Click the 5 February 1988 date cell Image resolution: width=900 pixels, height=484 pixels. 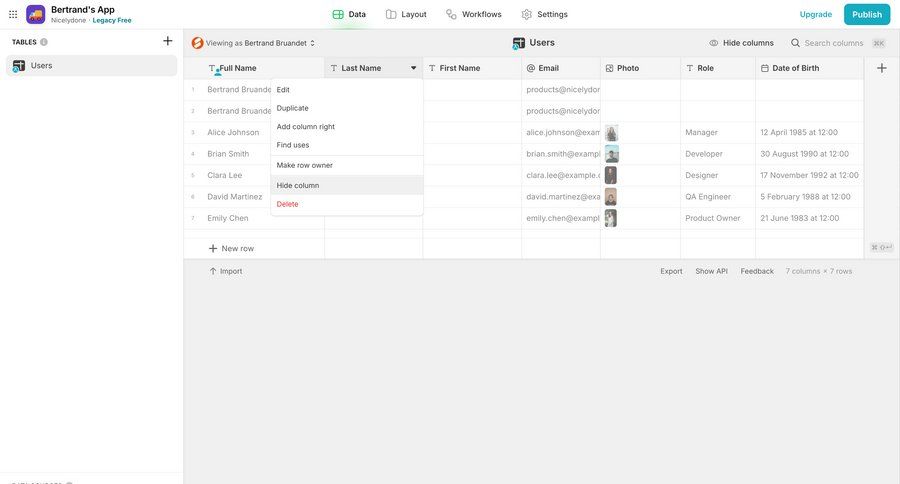(x=809, y=196)
